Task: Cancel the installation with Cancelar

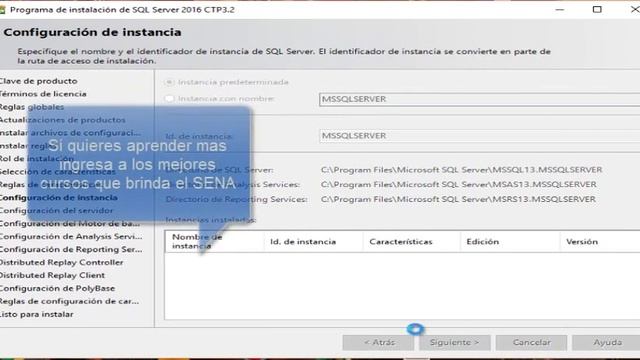Action: (x=531, y=342)
